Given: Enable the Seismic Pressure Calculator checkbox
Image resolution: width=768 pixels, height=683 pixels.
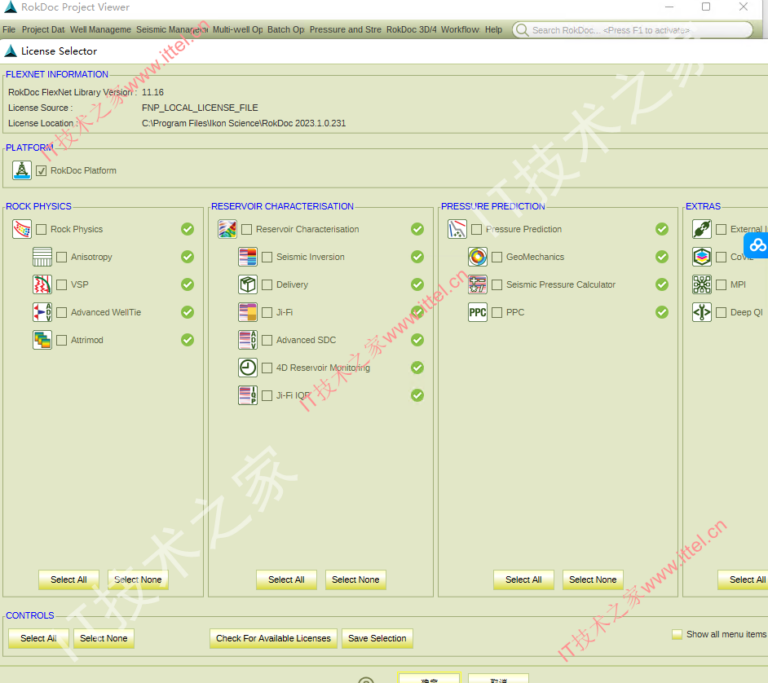Looking at the screenshot, I should 497,285.
